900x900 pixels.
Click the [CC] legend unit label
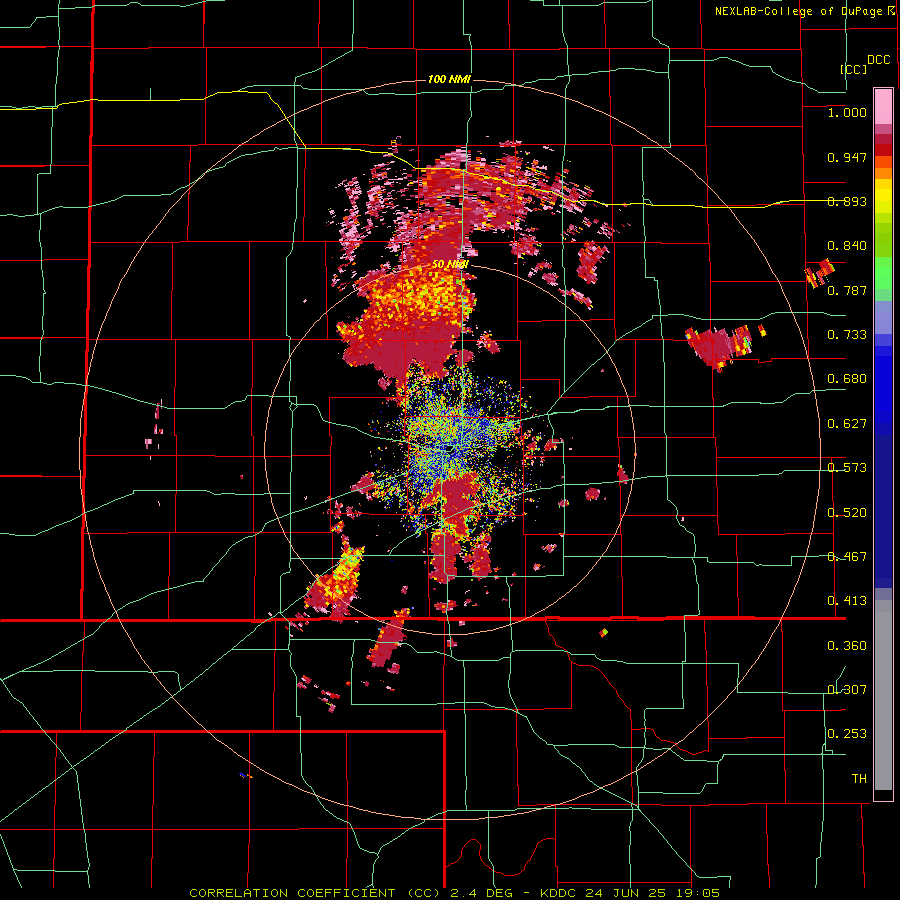pos(853,69)
